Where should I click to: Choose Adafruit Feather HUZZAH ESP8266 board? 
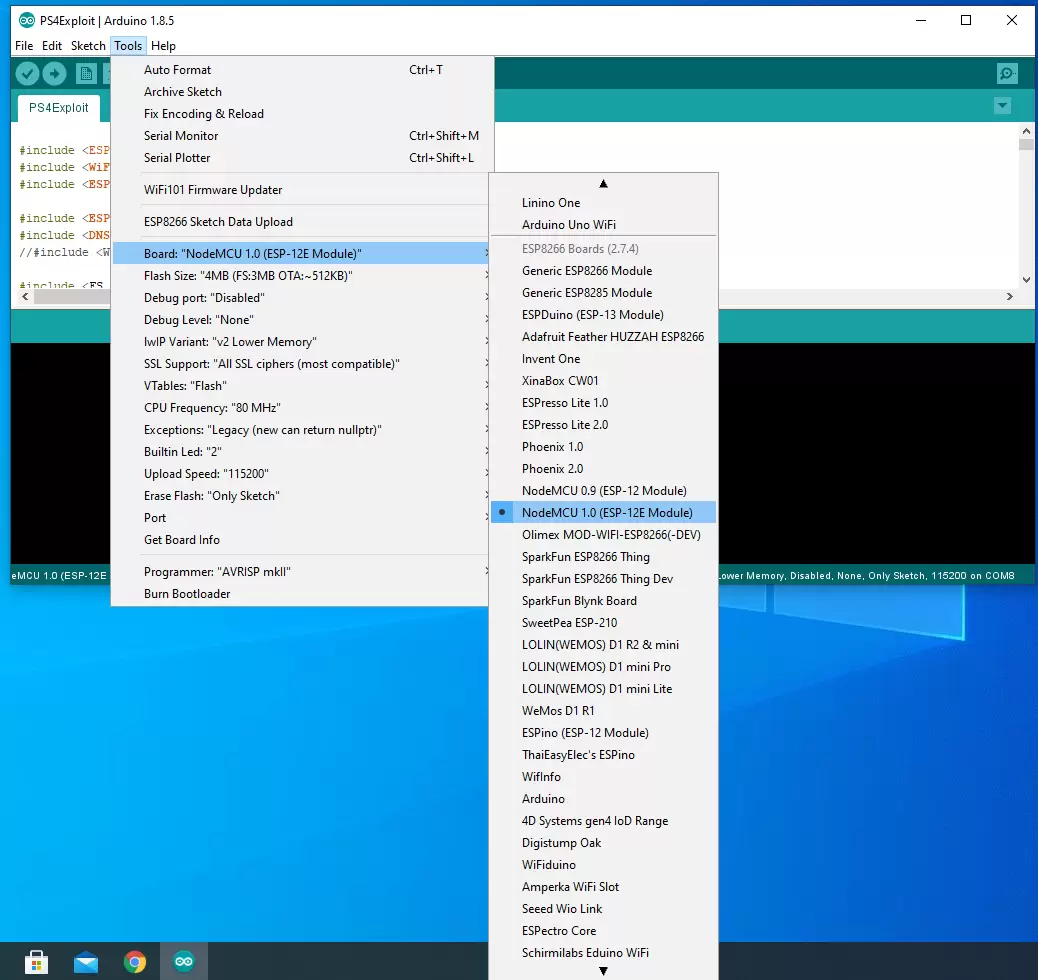[603, 336]
